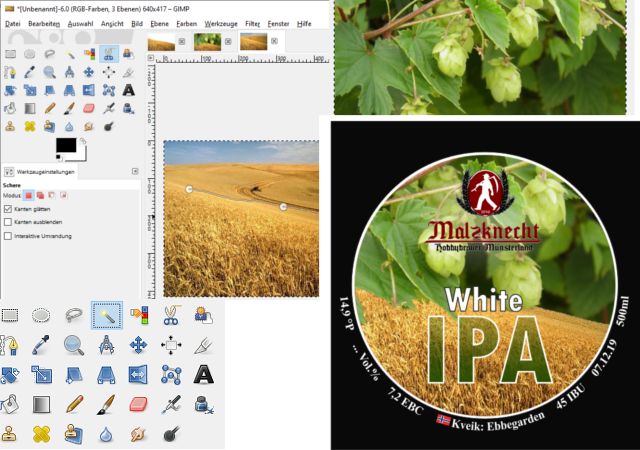Image resolution: width=640 pixels, height=450 pixels.
Task: Choose the Shear tool in the enlarged toolbox
Action: click(x=74, y=375)
